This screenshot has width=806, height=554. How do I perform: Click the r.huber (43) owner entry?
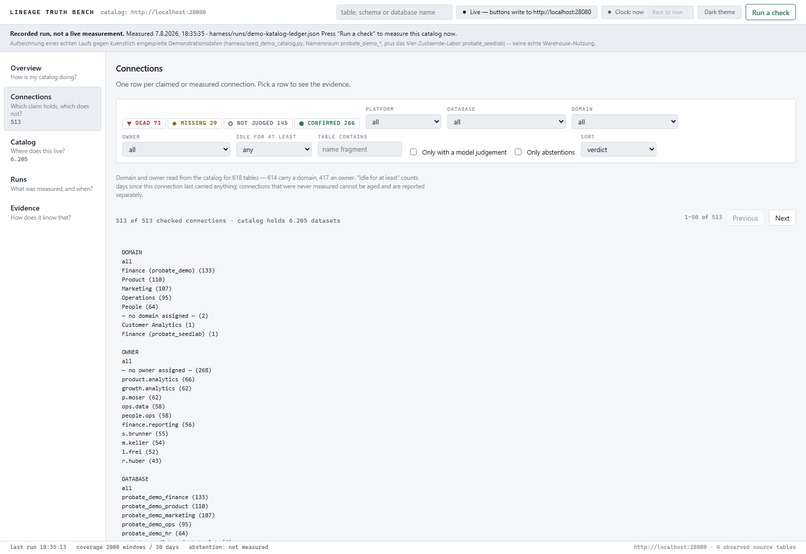141,461
